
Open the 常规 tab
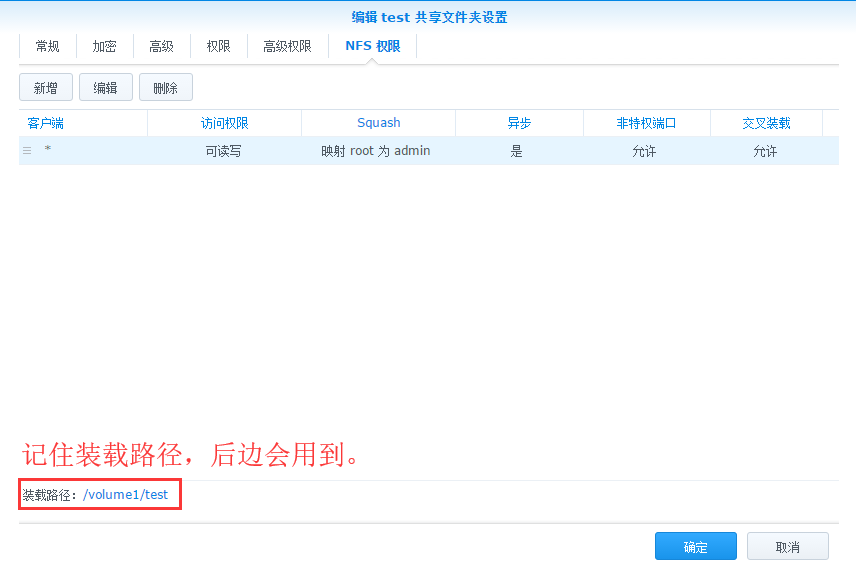coord(47,46)
